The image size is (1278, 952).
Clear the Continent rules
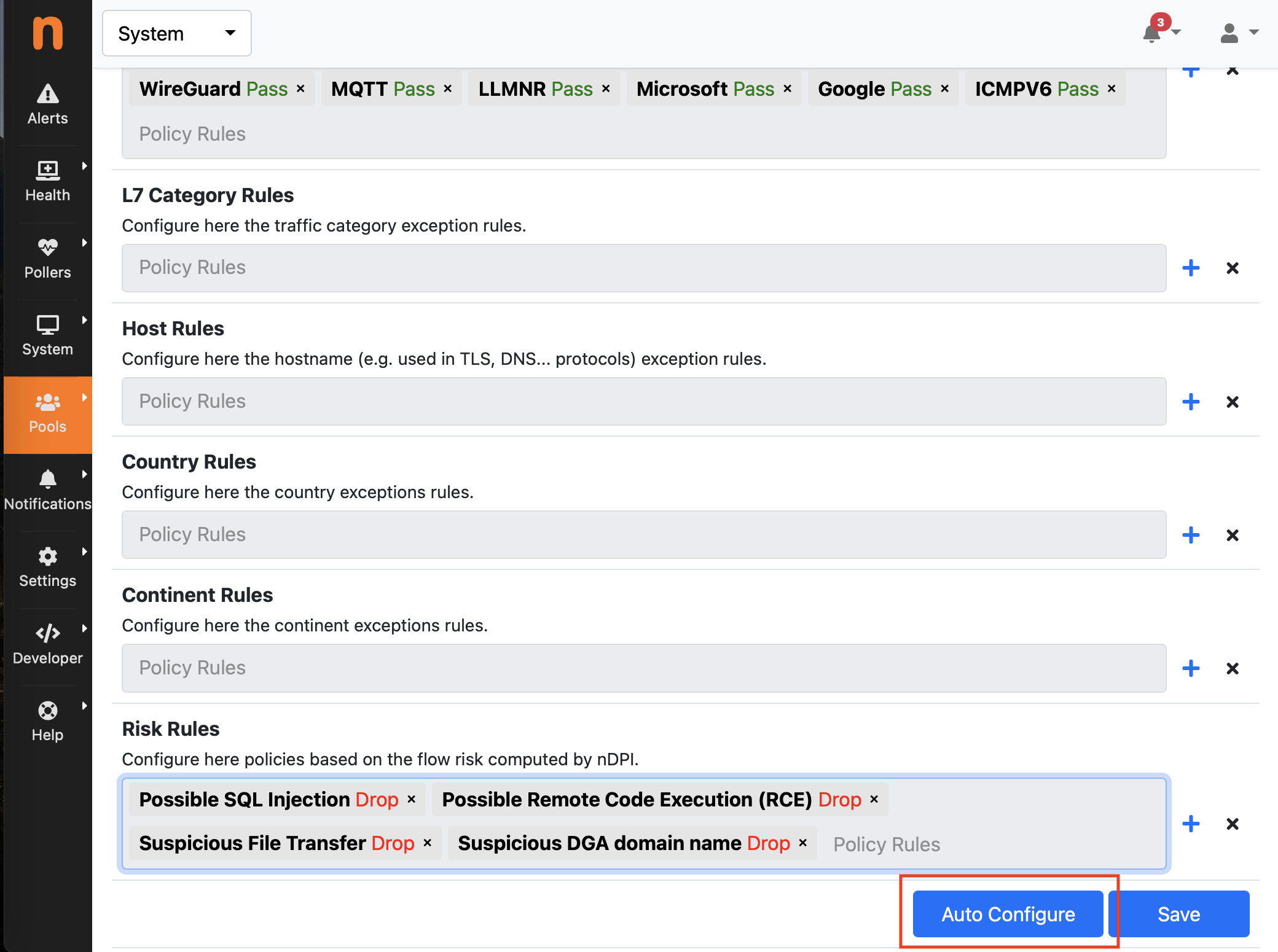coord(1233,668)
